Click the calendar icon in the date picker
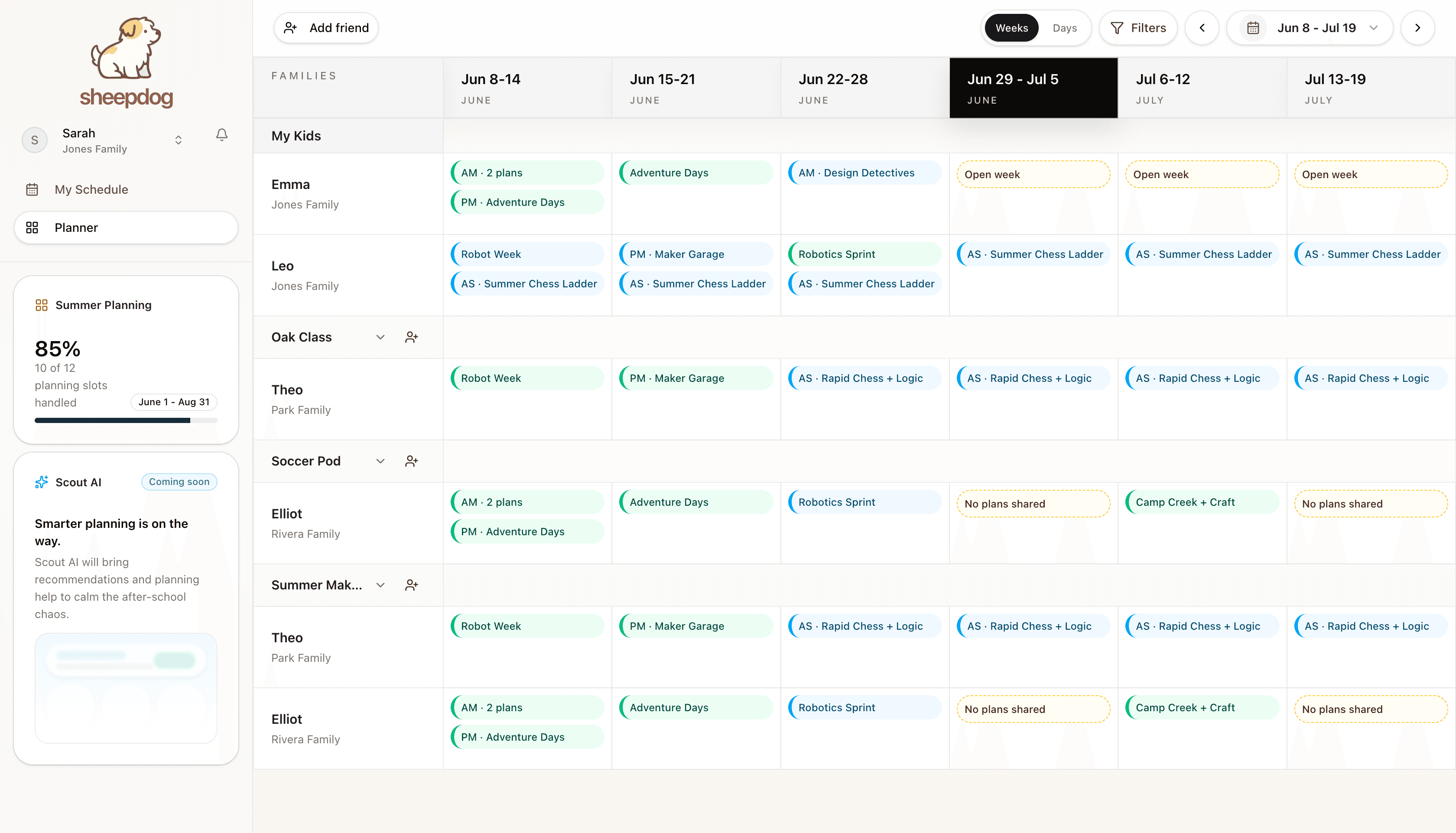The height and width of the screenshot is (833, 1456). [1253, 27]
